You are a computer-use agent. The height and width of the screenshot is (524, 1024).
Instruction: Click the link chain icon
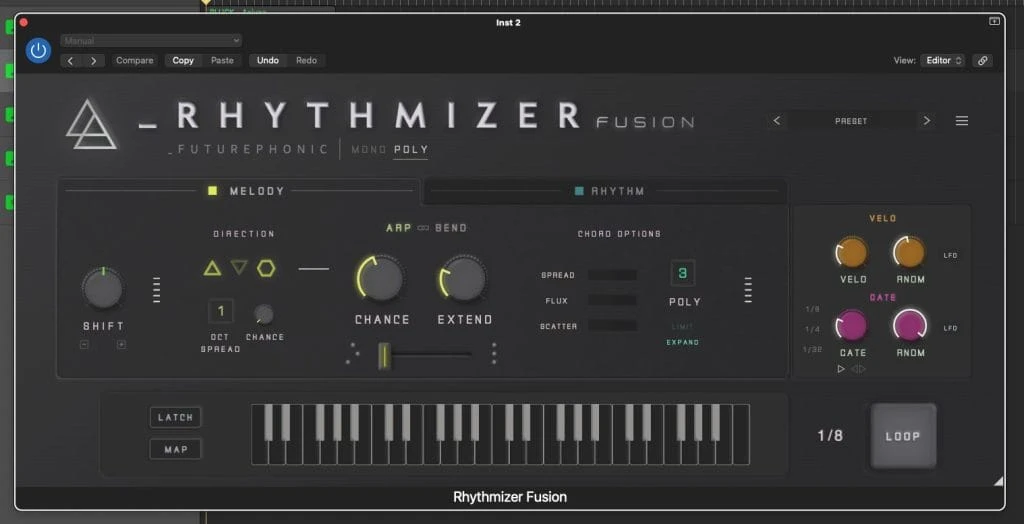point(982,60)
